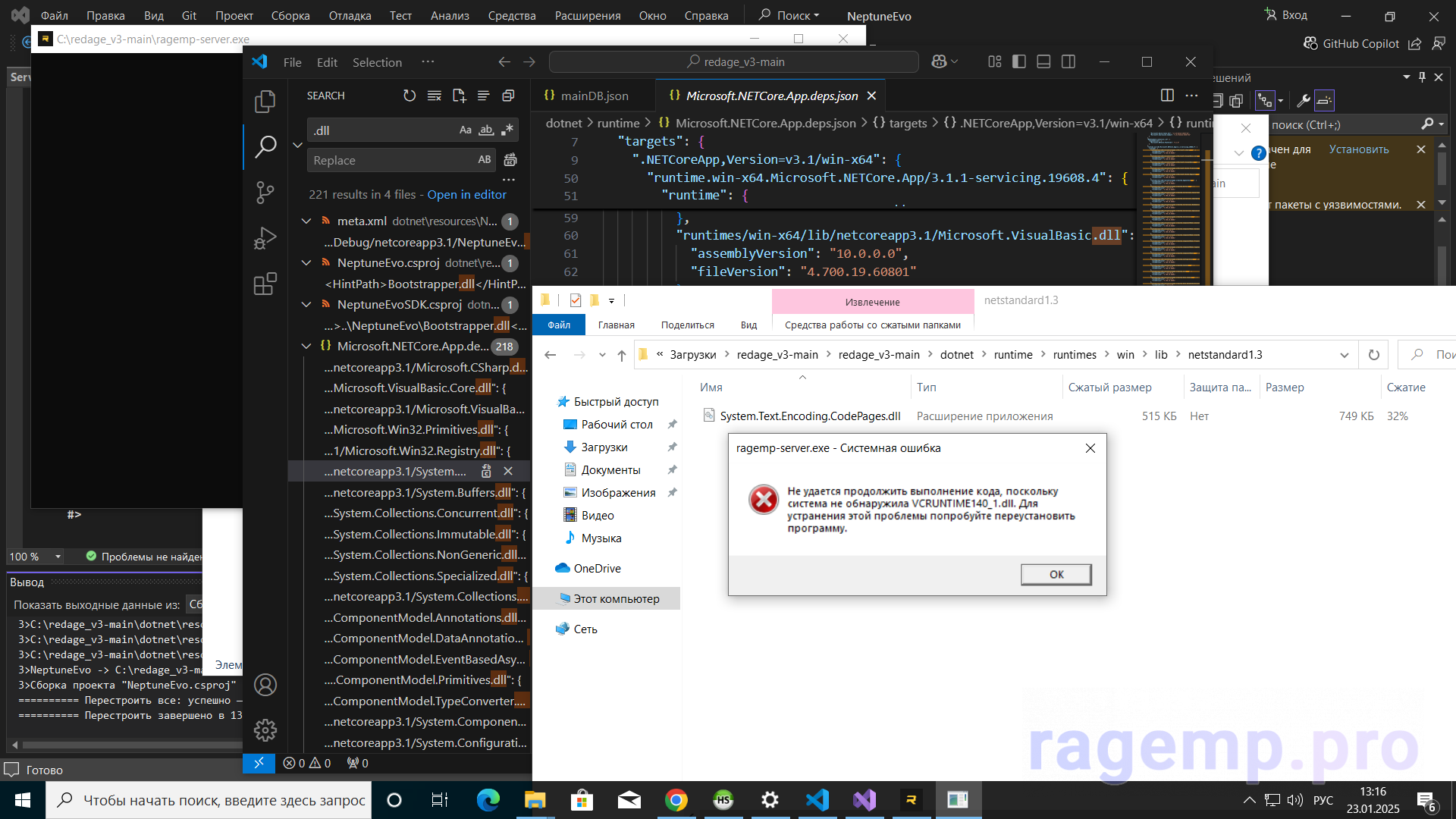Toggle Match Whole Word in the search box

(x=486, y=130)
